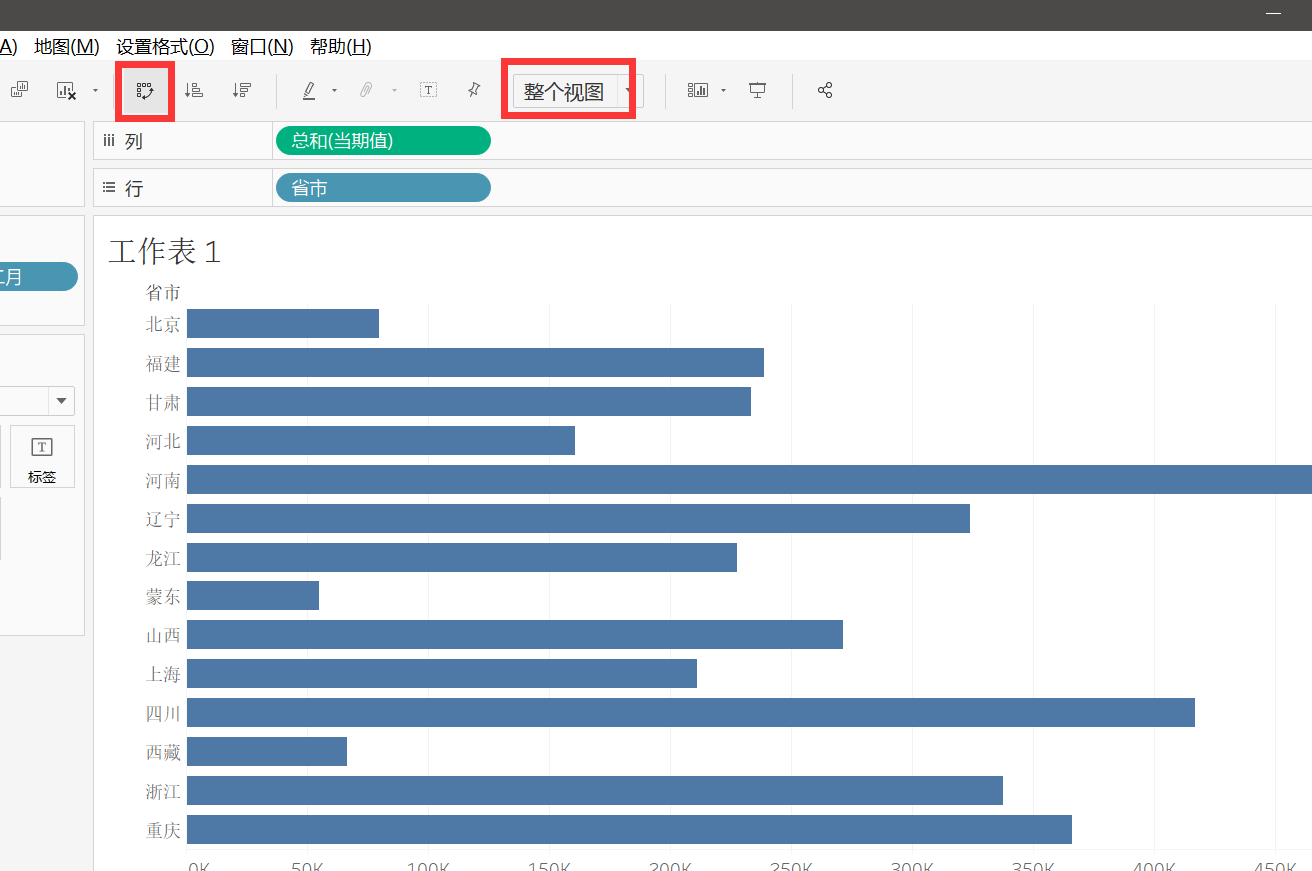Open the show/hide cards dropdown arrow
1312x871 pixels.
point(723,90)
